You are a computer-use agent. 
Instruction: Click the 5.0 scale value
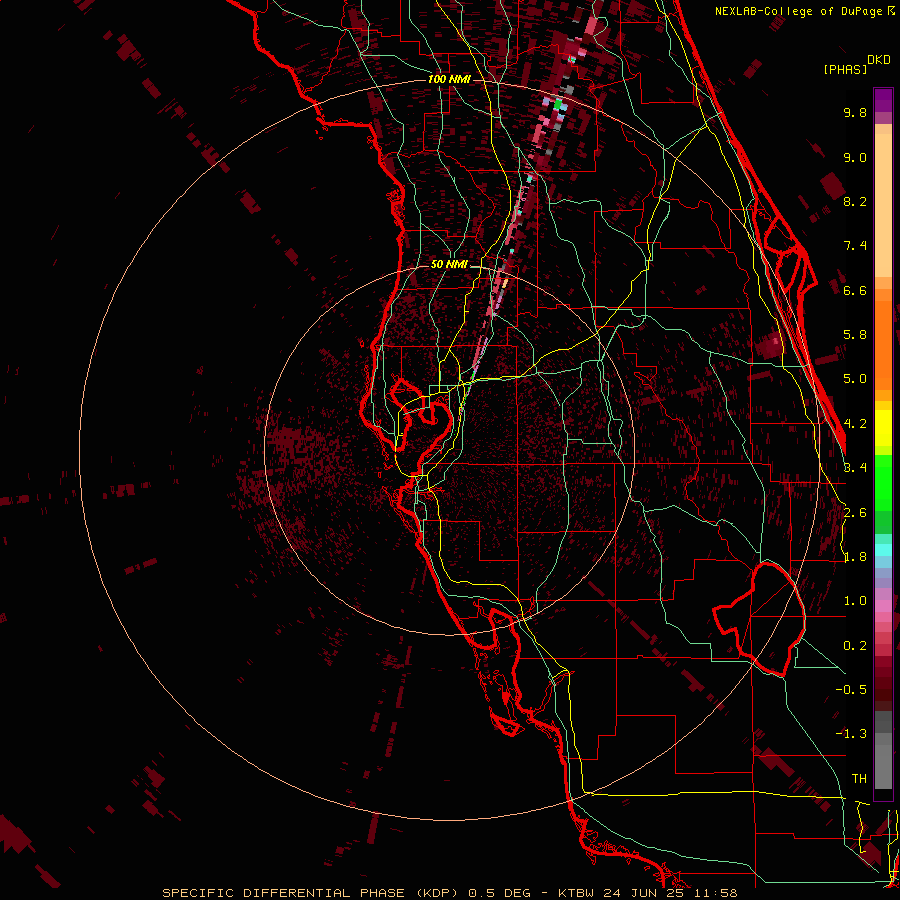point(855,379)
